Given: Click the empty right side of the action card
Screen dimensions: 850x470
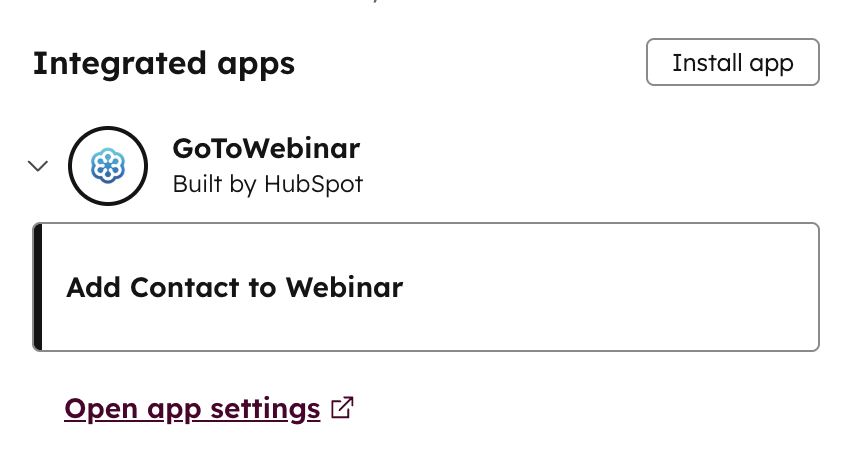Looking at the screenshot, I should pos(650,288).
